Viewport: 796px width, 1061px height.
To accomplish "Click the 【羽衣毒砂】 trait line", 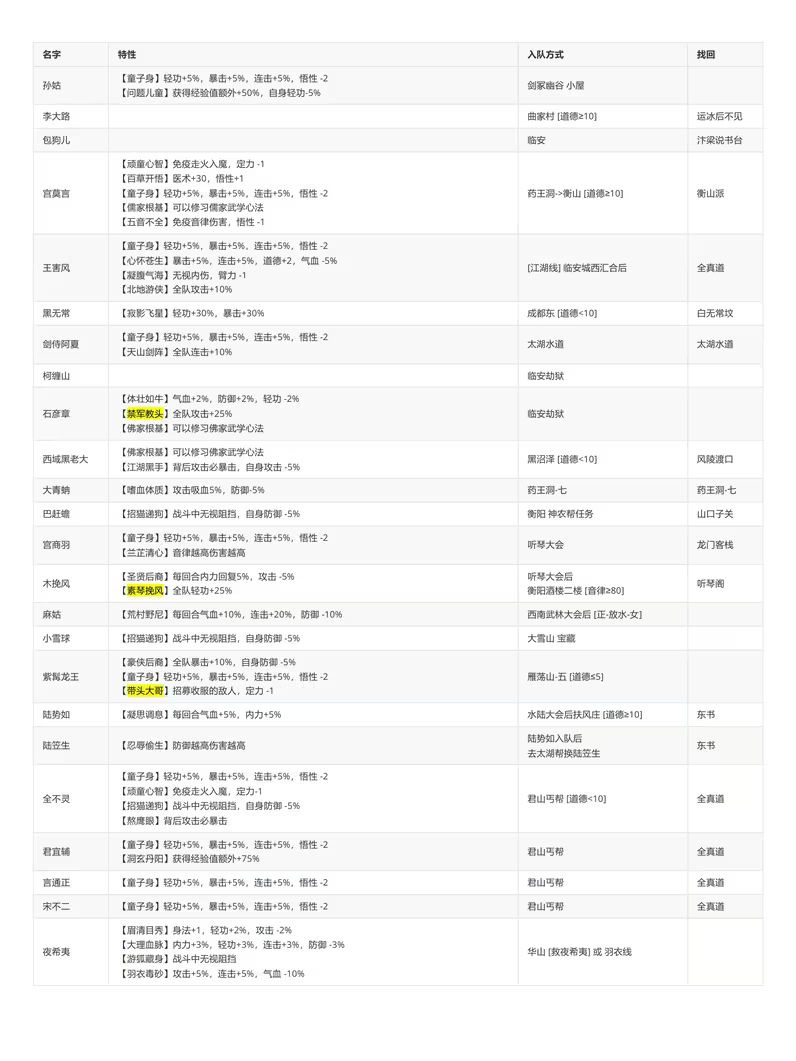I will (211, 974).
